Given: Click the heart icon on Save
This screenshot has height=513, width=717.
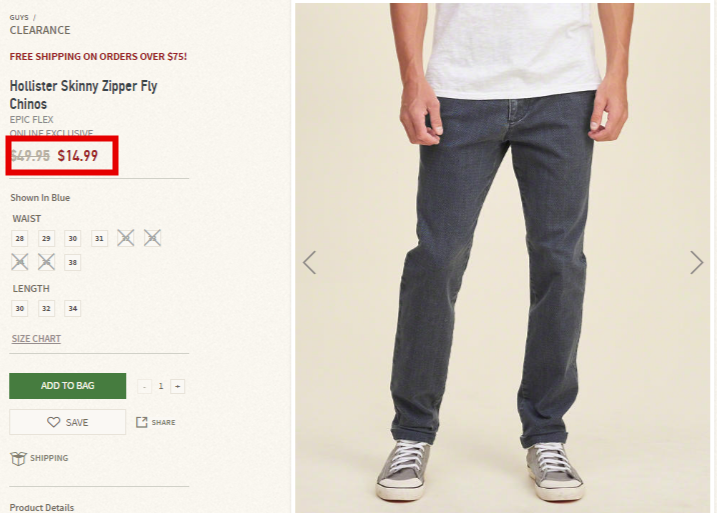Looking at the screenshot, I should 54,422.
